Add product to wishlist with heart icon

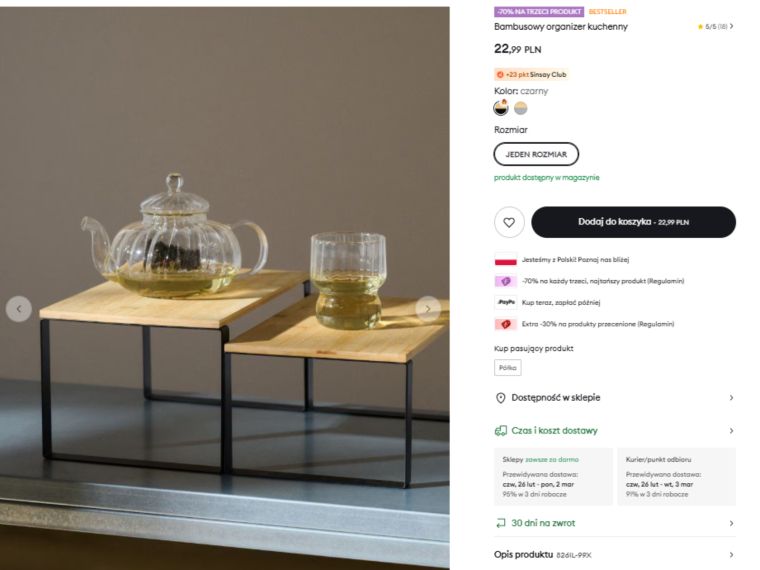[509, 222]
